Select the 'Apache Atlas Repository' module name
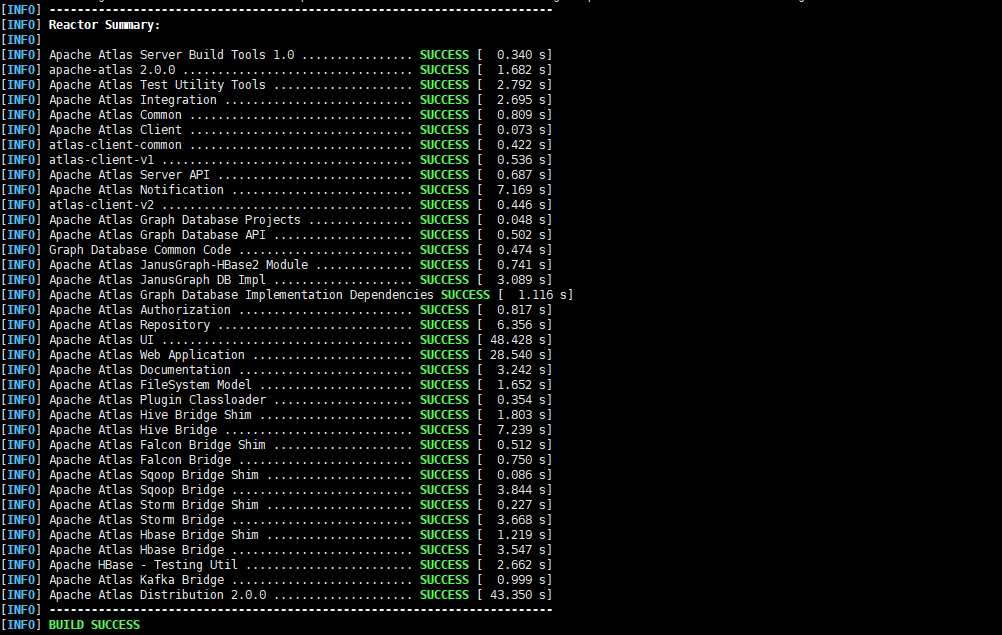 [x=129, y=325]
